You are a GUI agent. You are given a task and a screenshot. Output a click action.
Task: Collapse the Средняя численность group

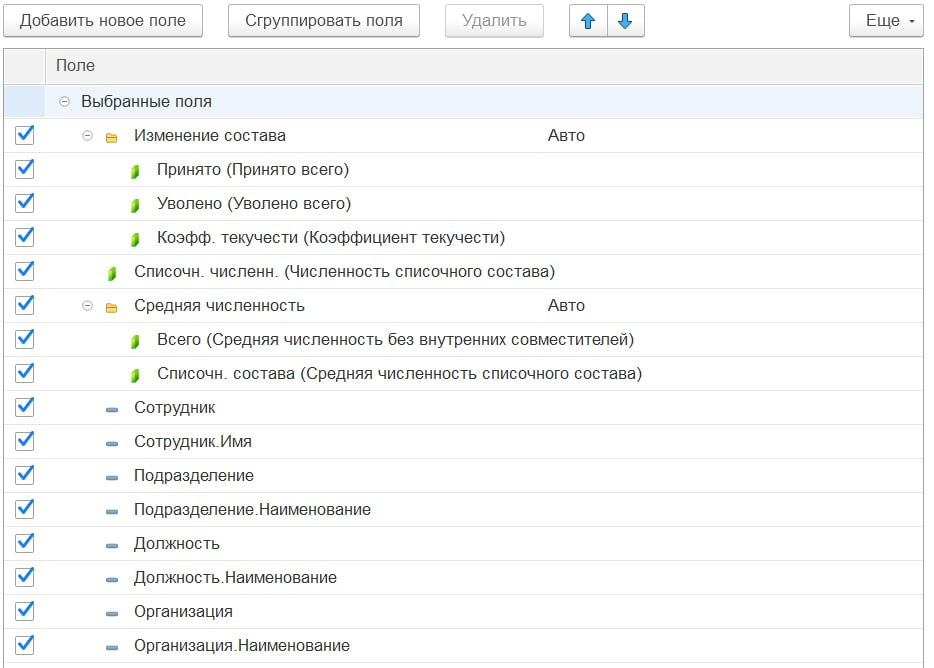tap(87, 306)
